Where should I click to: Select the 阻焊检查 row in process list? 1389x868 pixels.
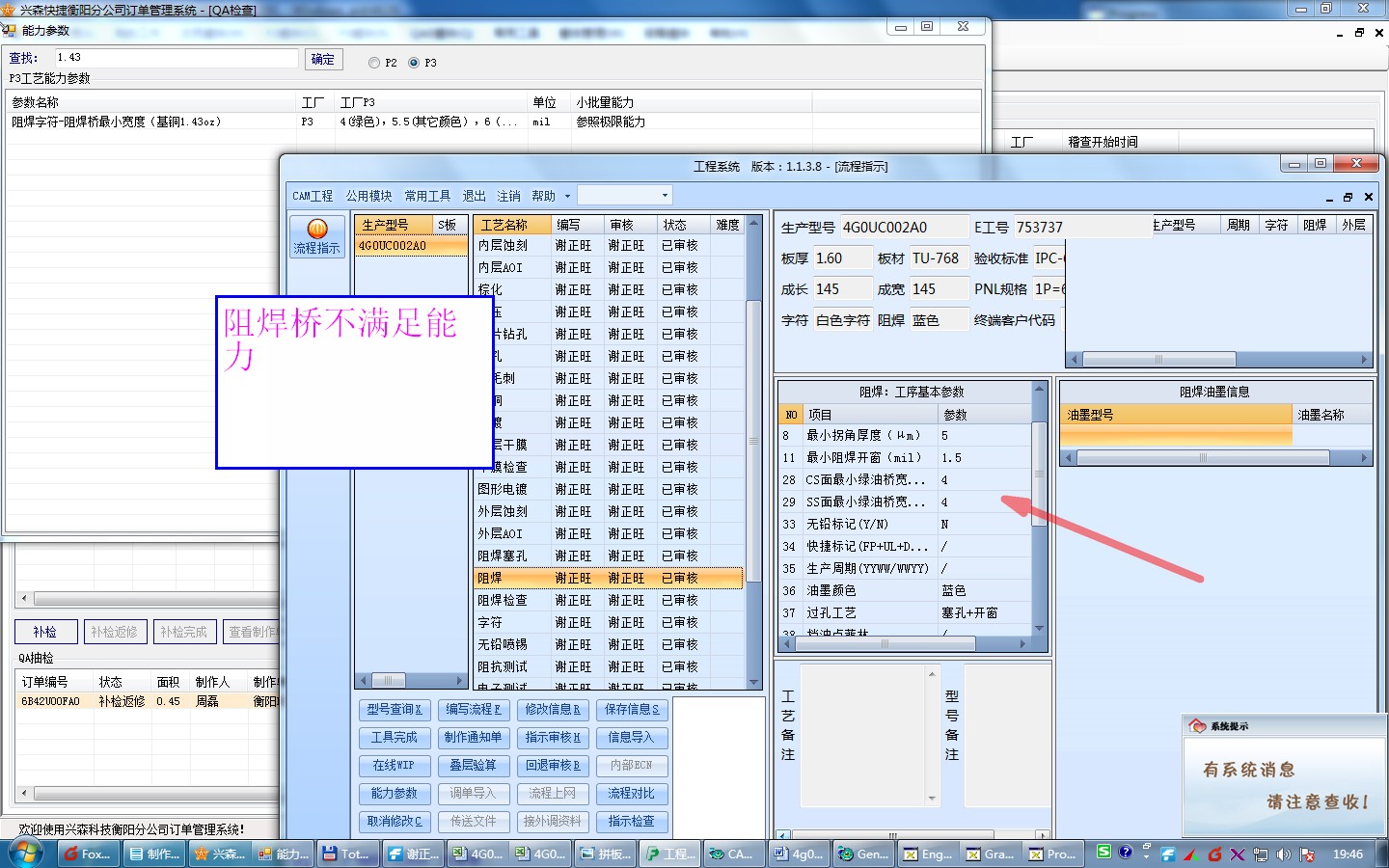(609, 600)
